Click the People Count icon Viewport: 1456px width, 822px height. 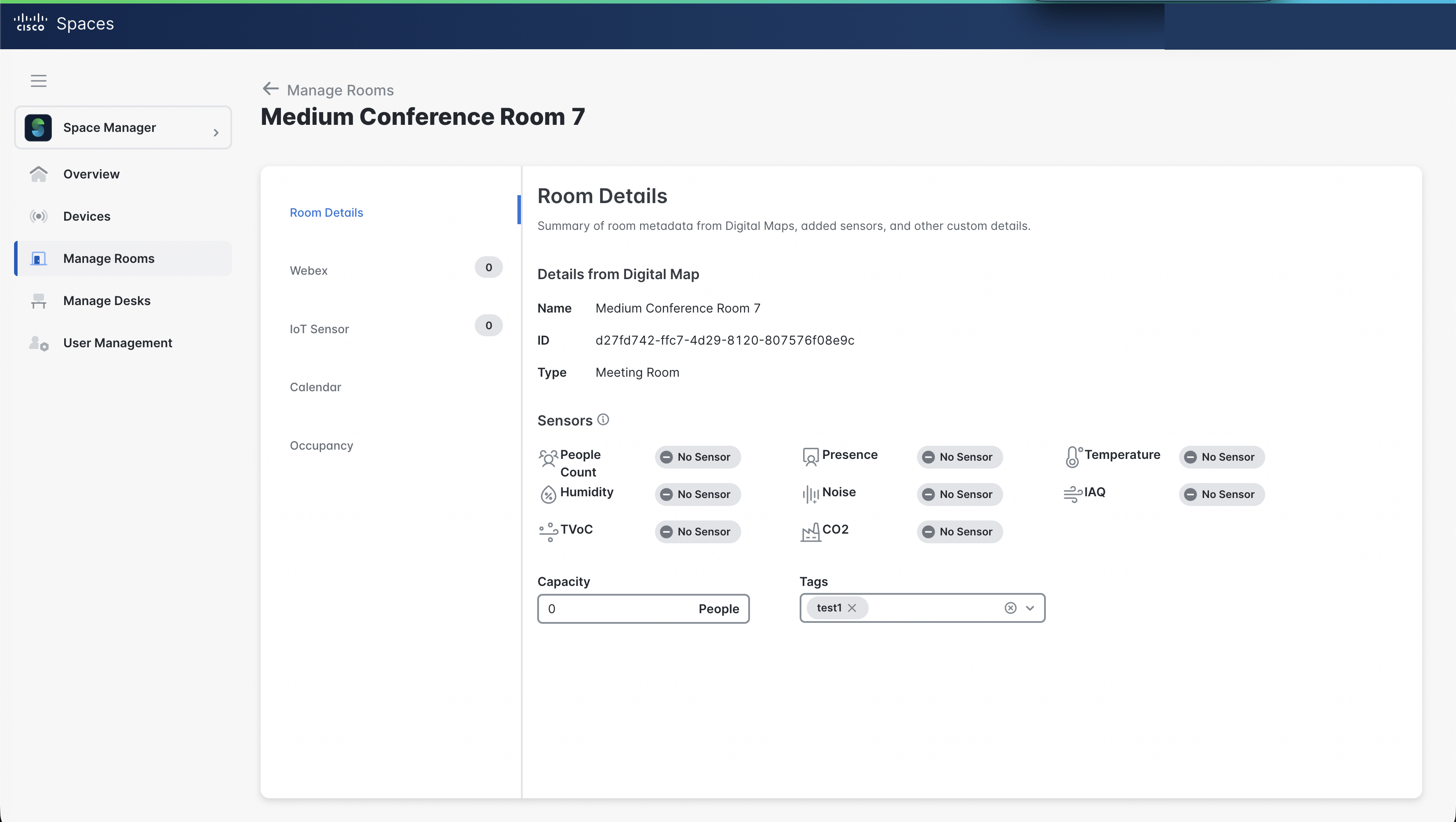[548, 458]
